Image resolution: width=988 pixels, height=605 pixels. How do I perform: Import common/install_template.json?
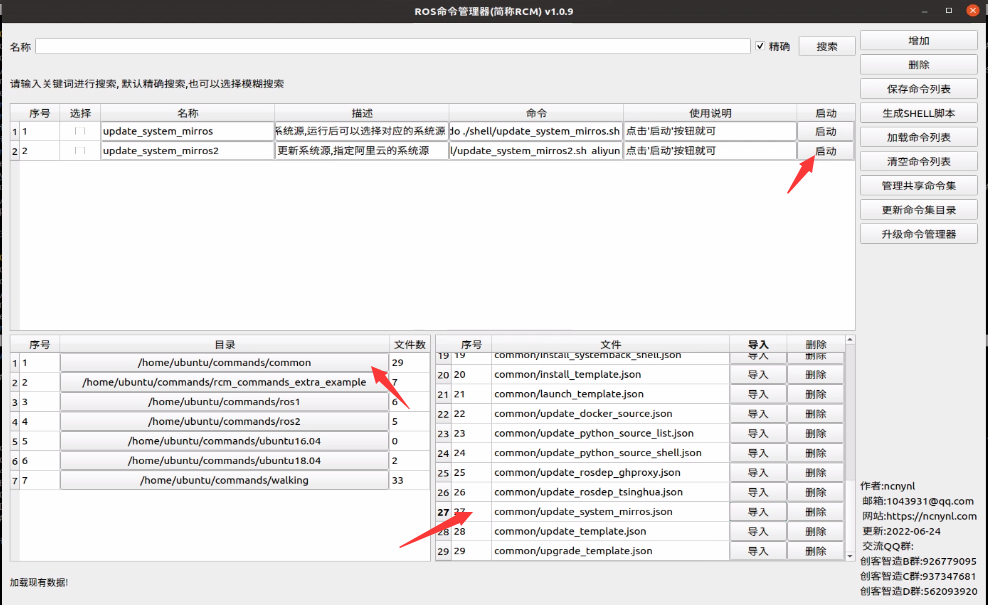pyautogui.click(x=758, y=374)
